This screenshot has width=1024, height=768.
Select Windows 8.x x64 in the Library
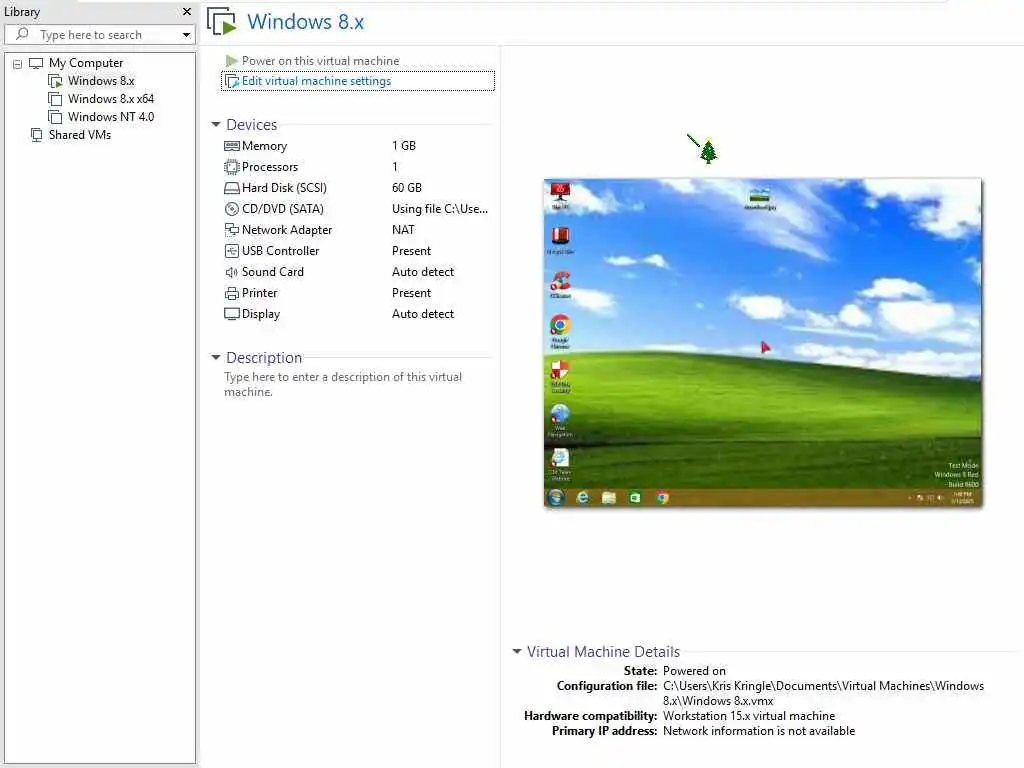pyautogui.click(x=110, y=99)
